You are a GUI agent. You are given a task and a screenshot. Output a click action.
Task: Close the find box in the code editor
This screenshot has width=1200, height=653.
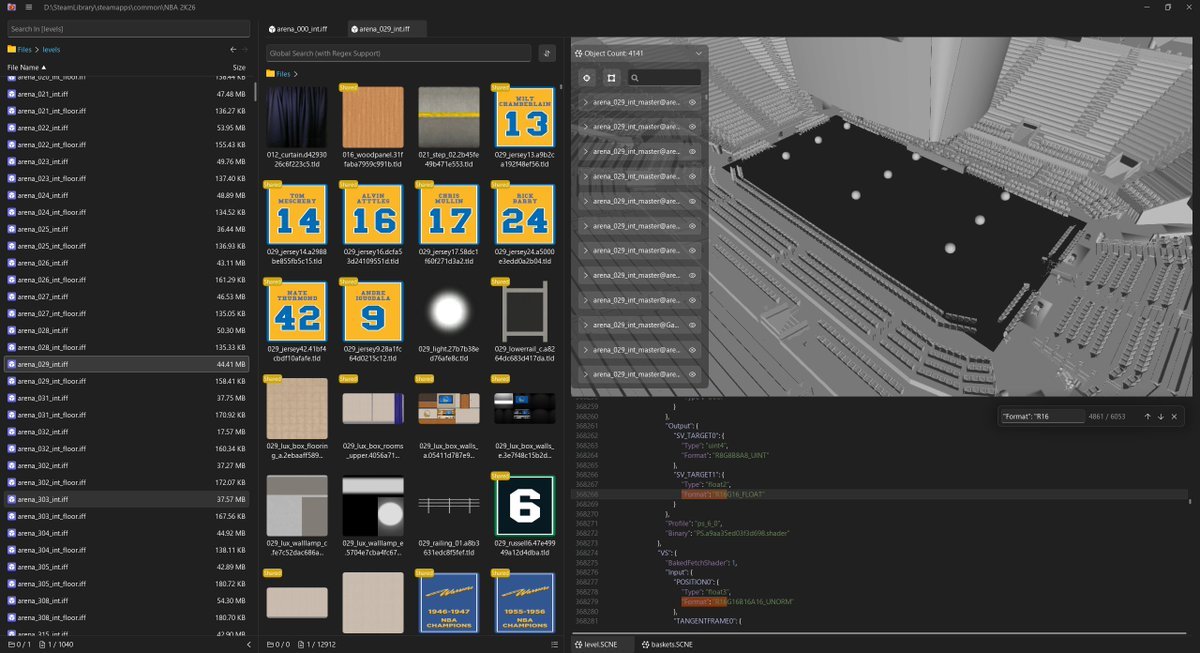pos(1174,416)
